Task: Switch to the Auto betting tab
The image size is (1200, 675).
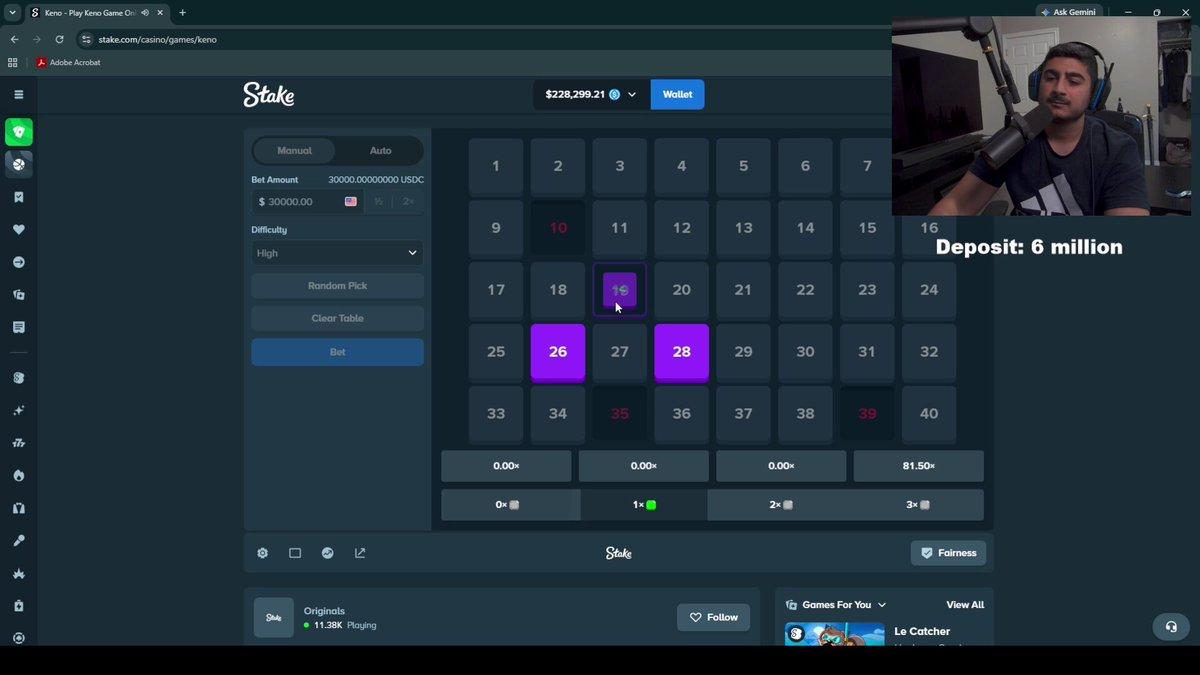Action: tap(380, 151)
